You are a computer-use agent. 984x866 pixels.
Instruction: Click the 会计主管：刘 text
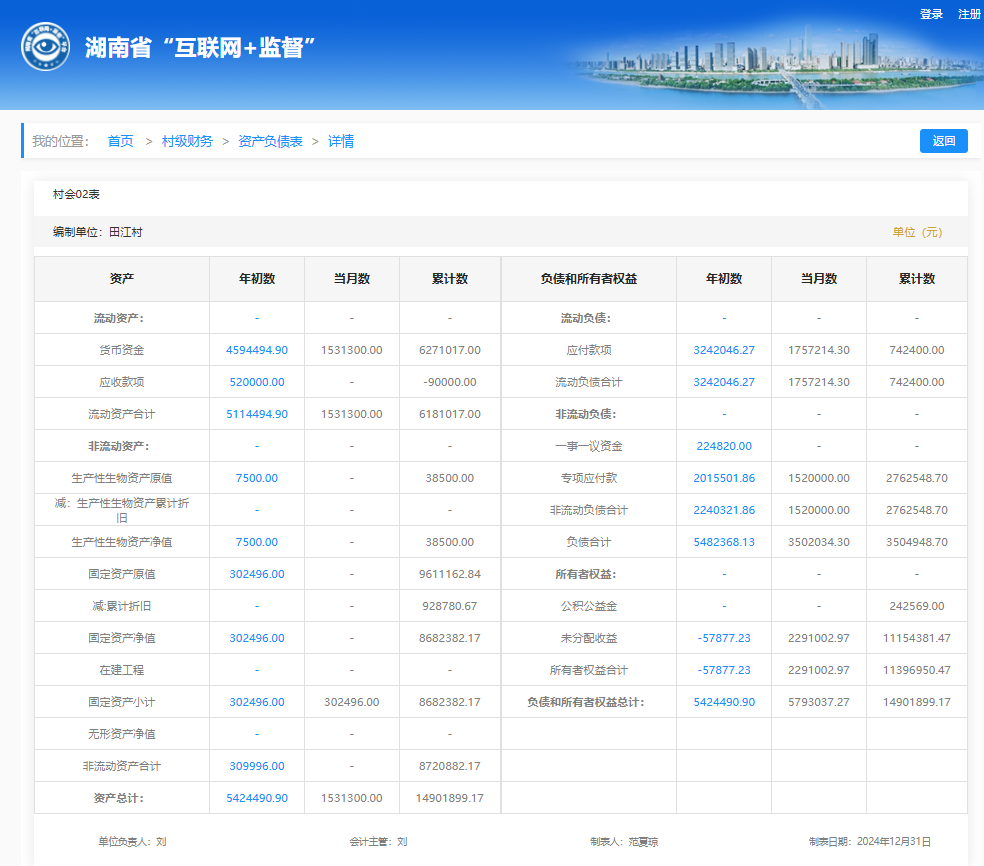(378, 842)
